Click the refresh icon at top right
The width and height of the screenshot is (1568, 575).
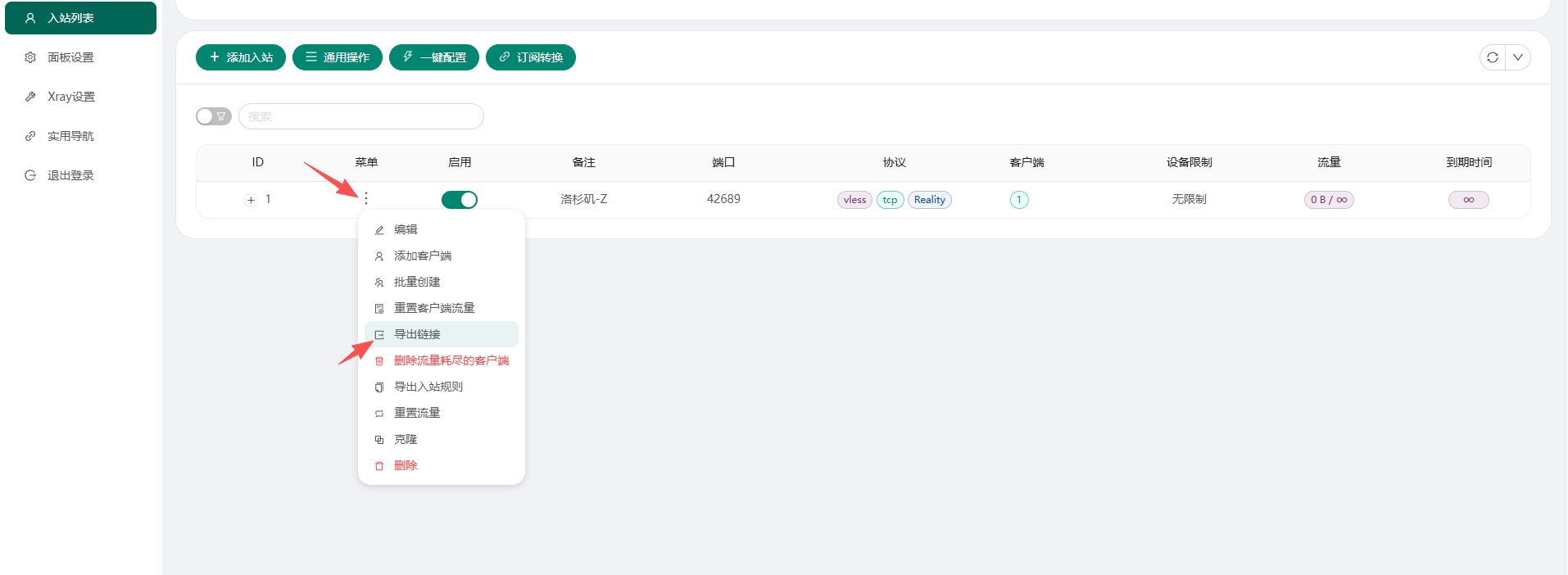1493,57
